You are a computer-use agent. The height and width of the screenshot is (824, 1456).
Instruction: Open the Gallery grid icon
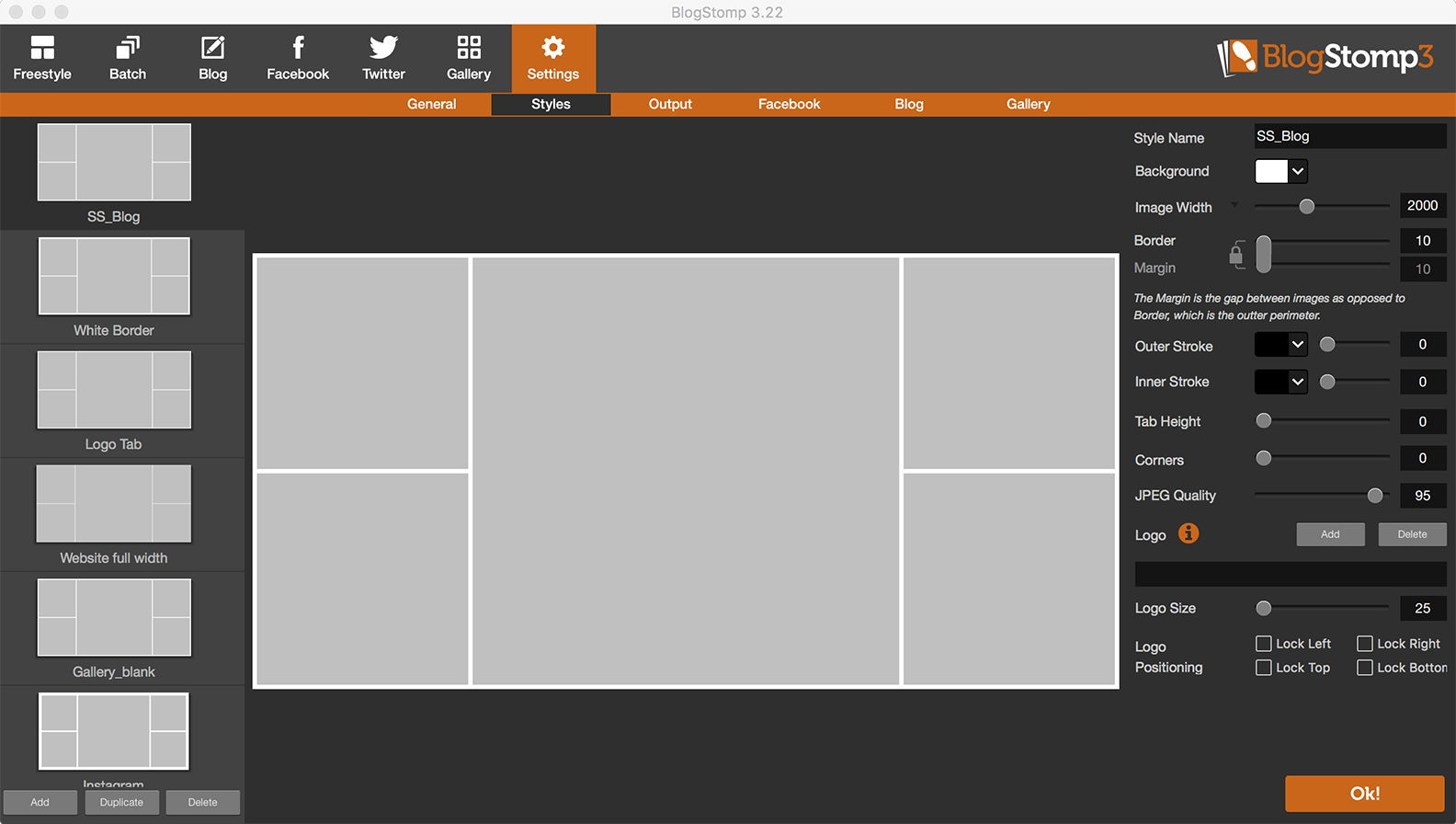click(x=469, y=47)
